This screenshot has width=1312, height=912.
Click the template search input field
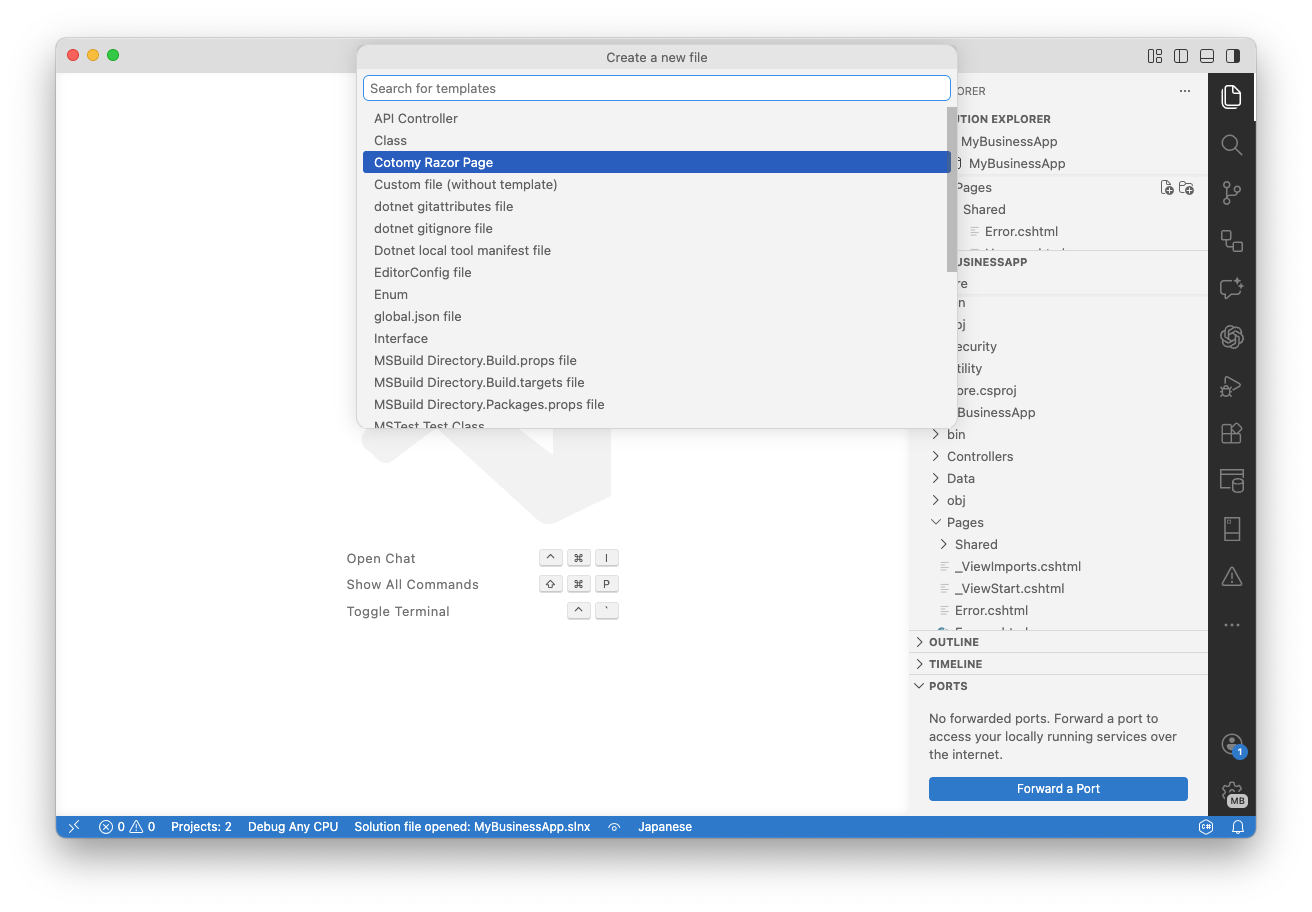click(x=657, y=88)
